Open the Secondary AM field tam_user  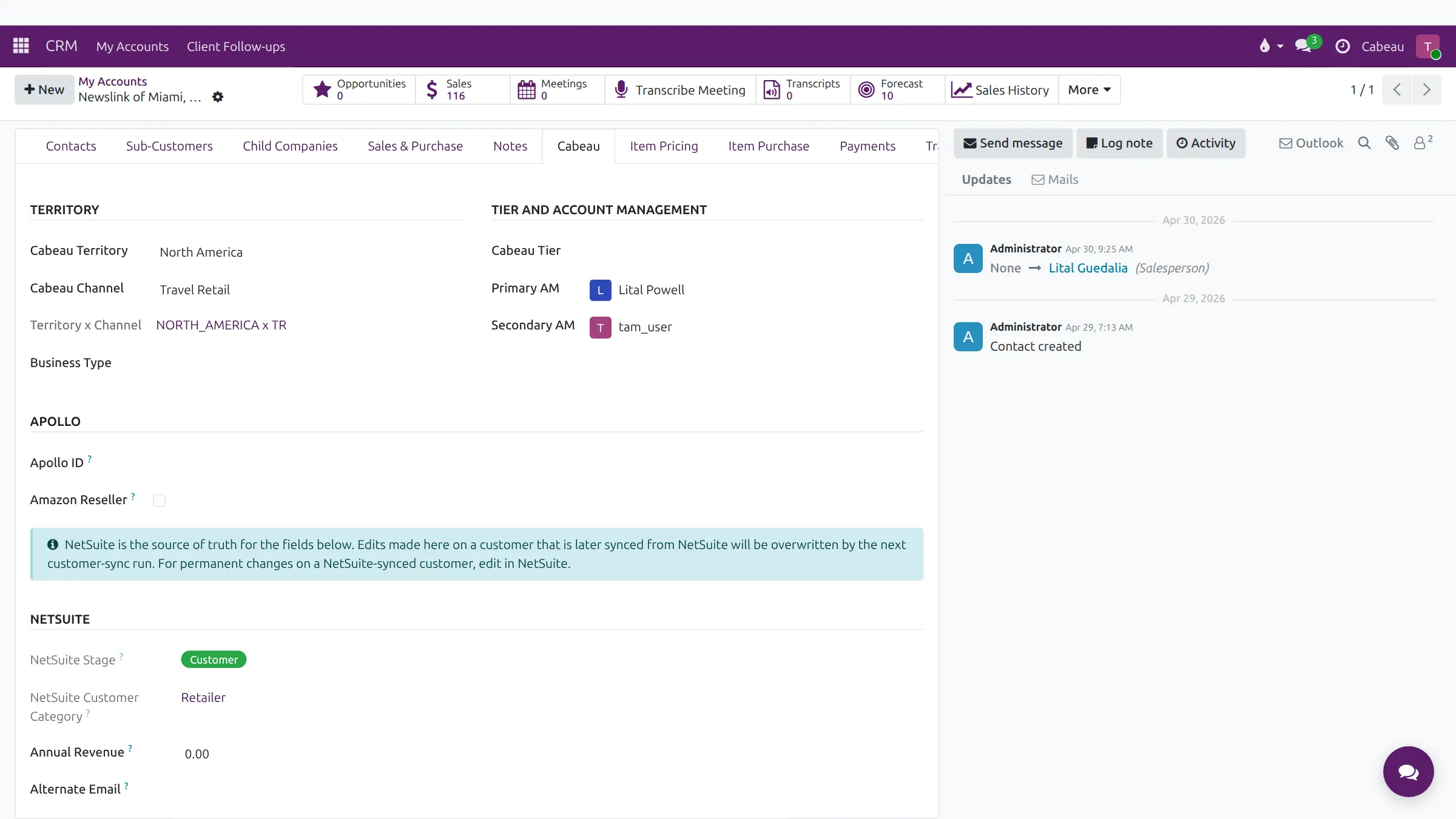point(756,327)
